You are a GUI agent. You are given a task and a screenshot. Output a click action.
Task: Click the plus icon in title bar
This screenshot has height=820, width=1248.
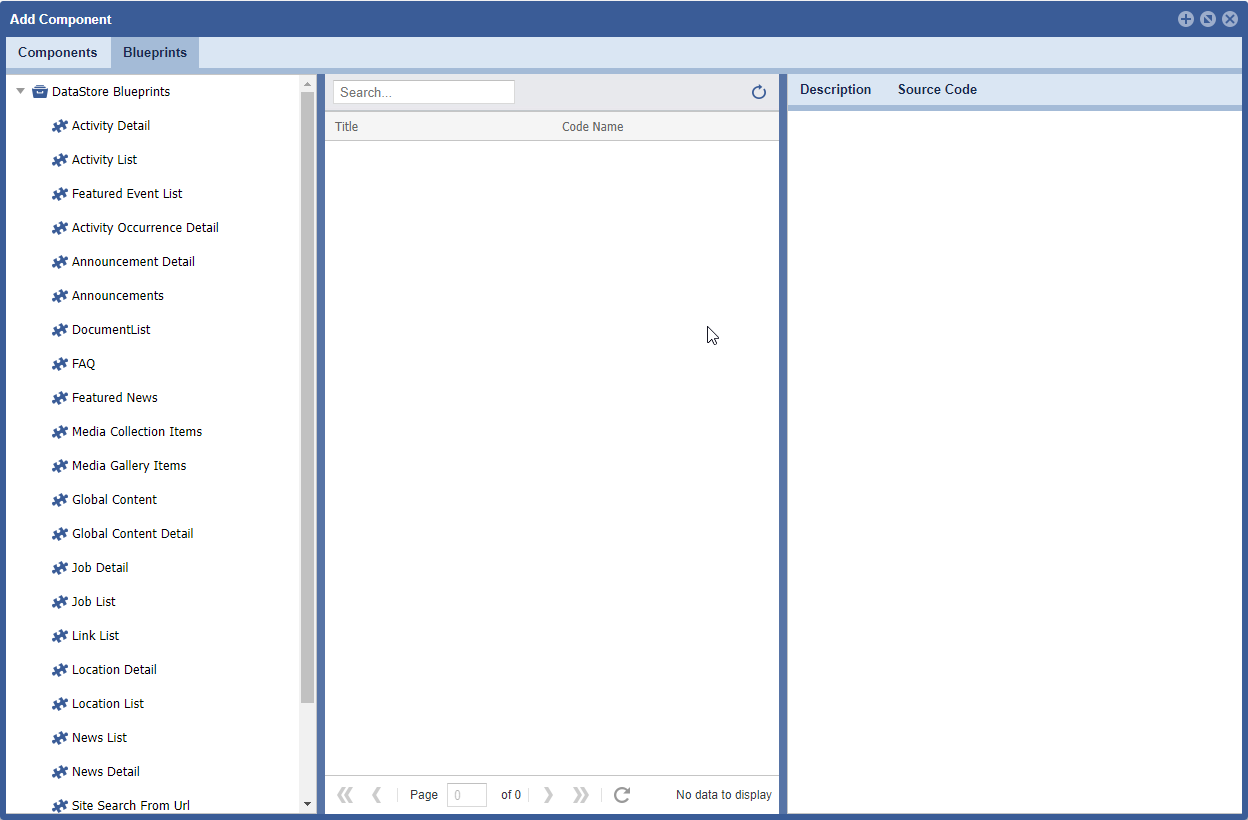(x=1185, y=19)
